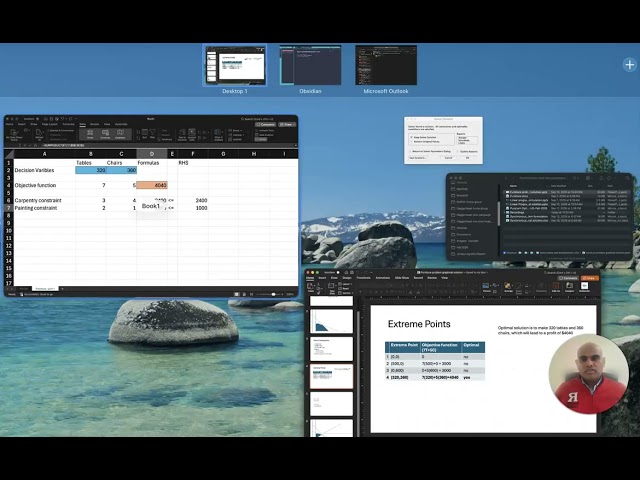Open Slide Show tab in PowerPoint ribbon
640x480 pixels.
[402, 278]
